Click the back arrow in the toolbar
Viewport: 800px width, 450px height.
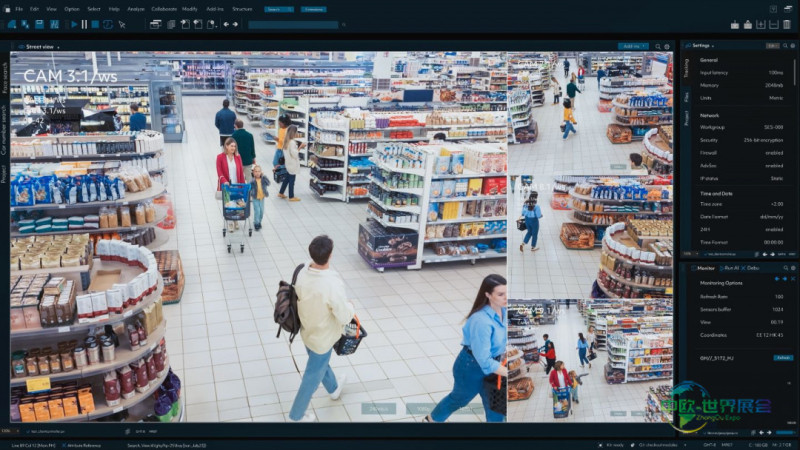pos(225,24)
